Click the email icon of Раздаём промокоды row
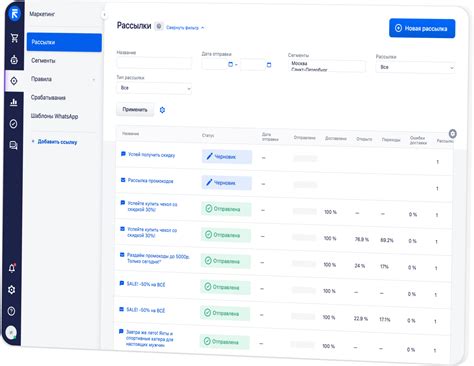This screenshot has height=366, width=474. point(122,255)
